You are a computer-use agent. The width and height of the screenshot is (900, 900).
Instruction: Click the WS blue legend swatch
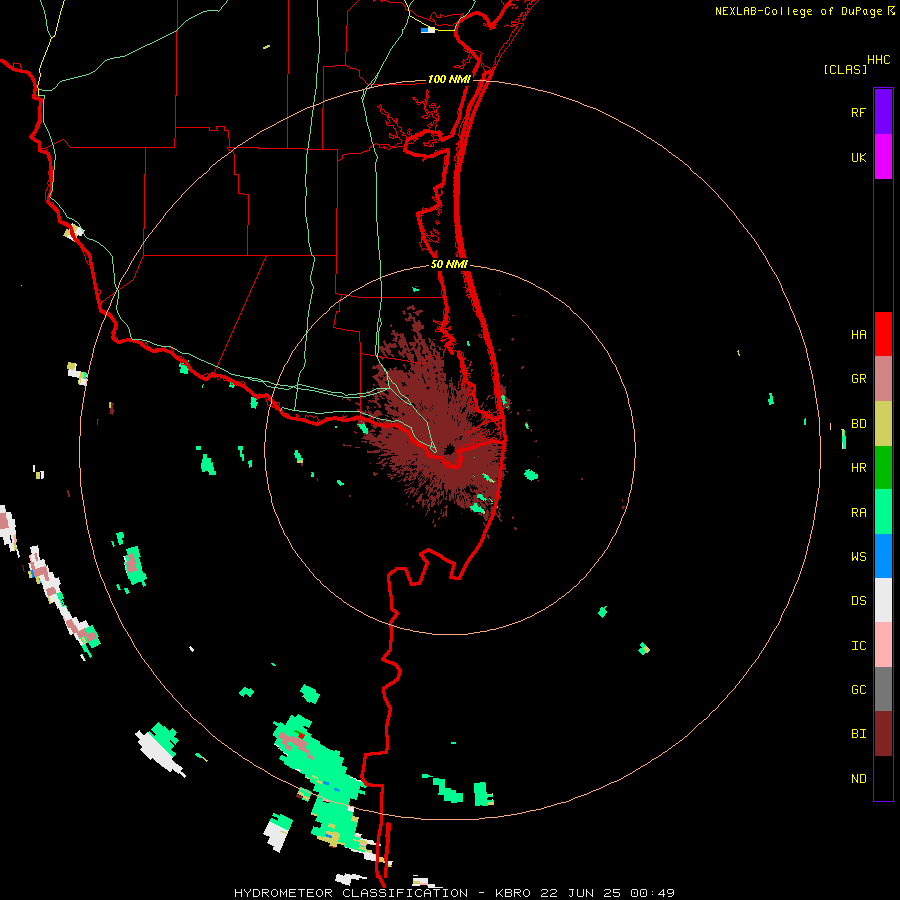tap(883, 556)
